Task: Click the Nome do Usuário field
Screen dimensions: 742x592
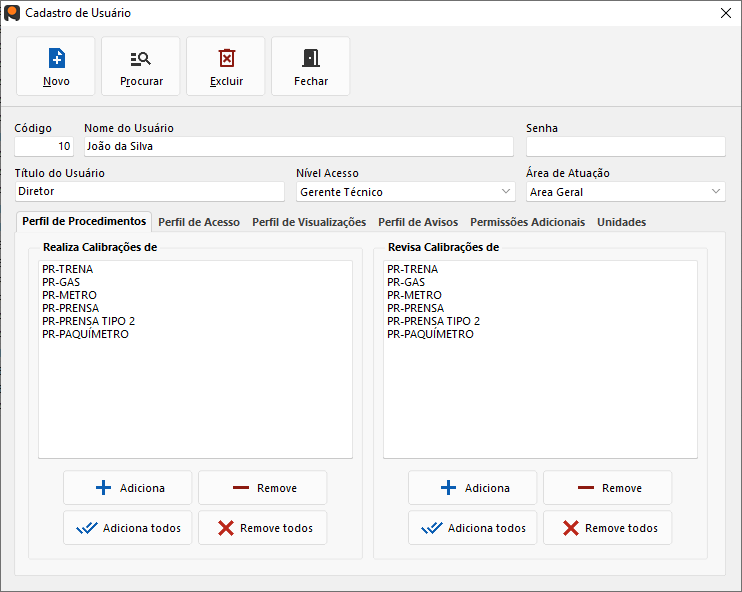Action: point(297,147)
